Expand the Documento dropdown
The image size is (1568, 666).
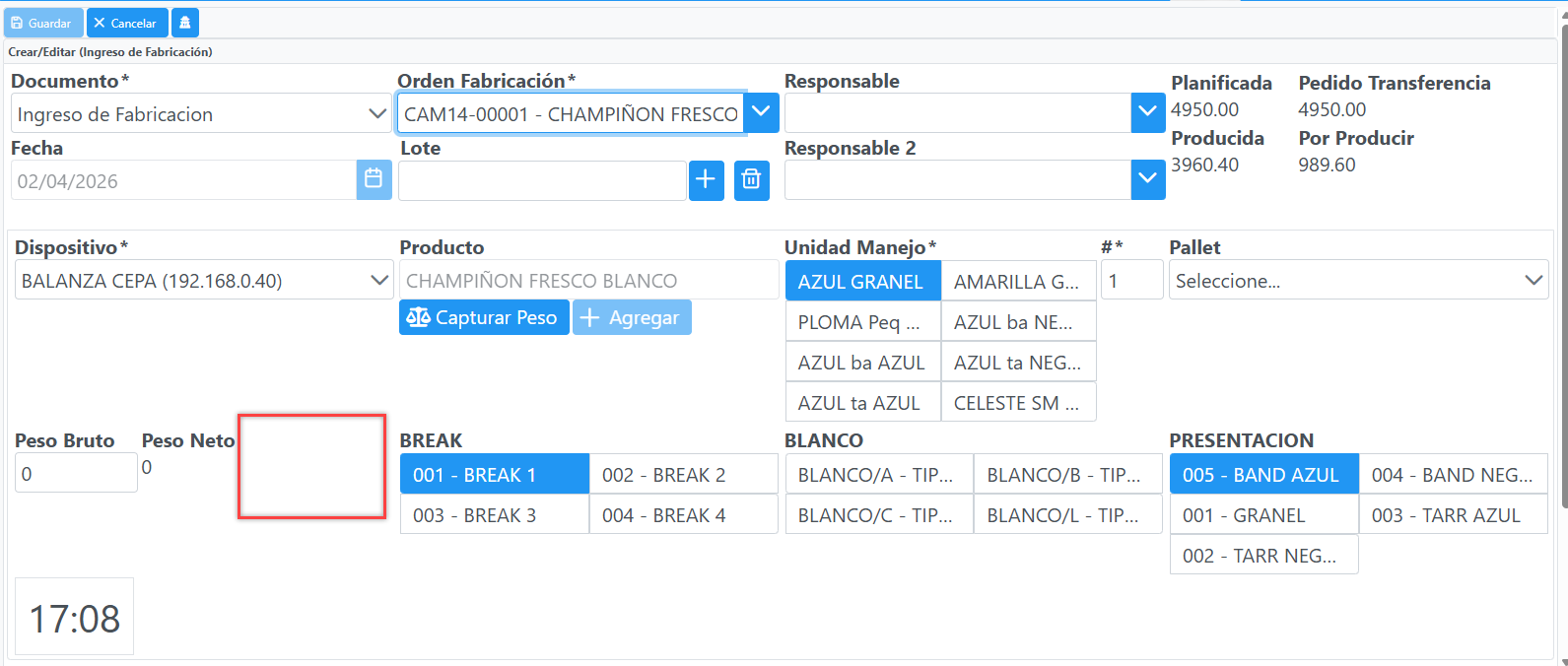[201, 114]
